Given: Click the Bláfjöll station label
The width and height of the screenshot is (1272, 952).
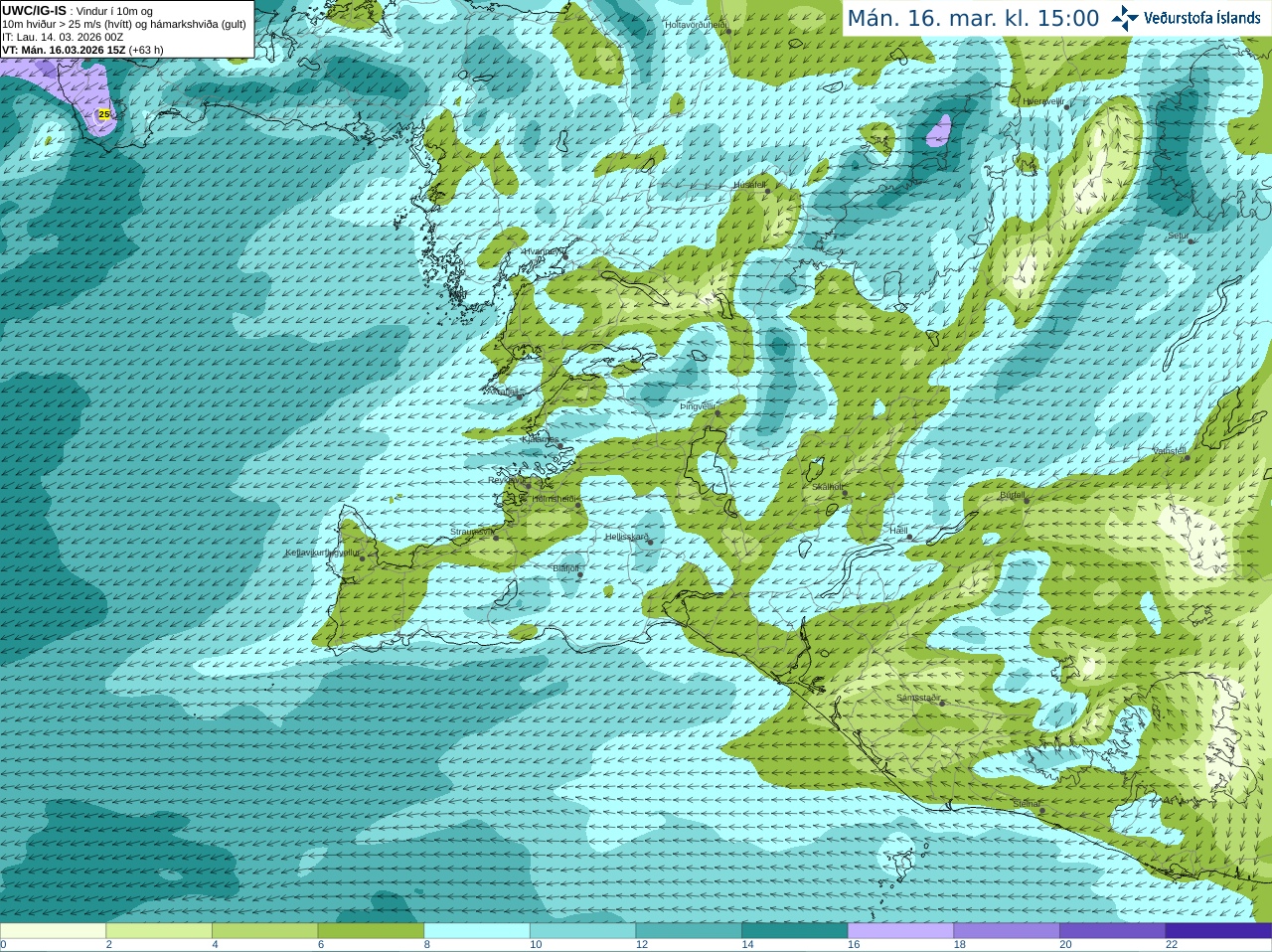Looking at the screenshot, I should pos(565,568).
